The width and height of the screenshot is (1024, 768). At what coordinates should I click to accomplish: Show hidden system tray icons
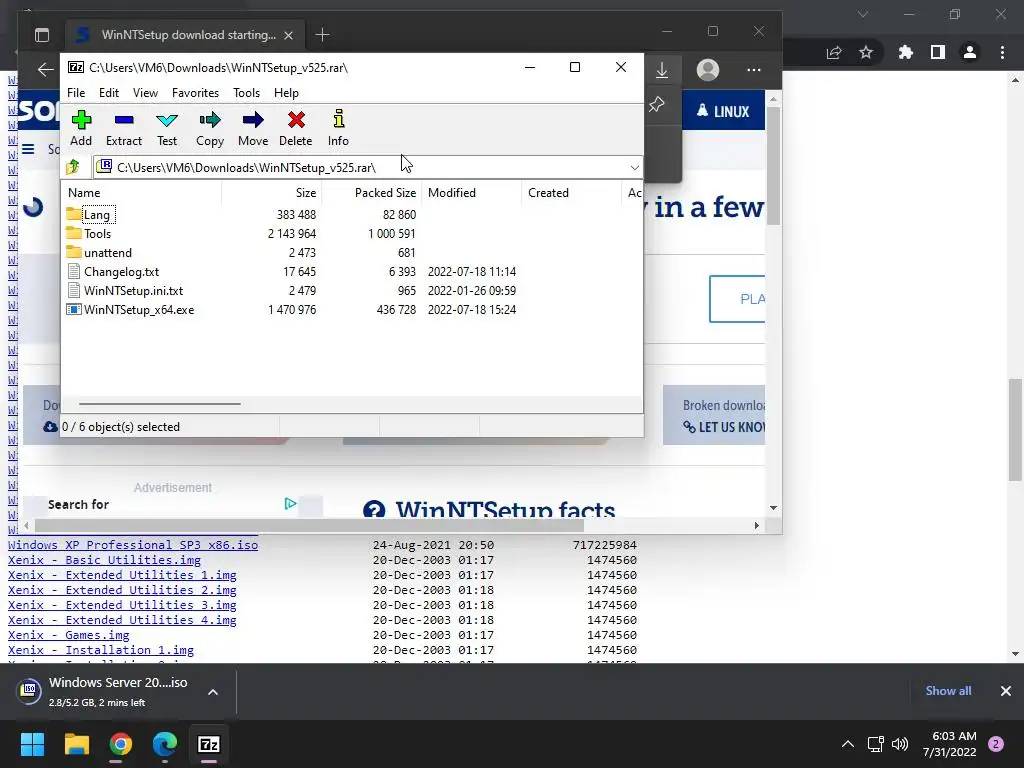coord(848,744)
